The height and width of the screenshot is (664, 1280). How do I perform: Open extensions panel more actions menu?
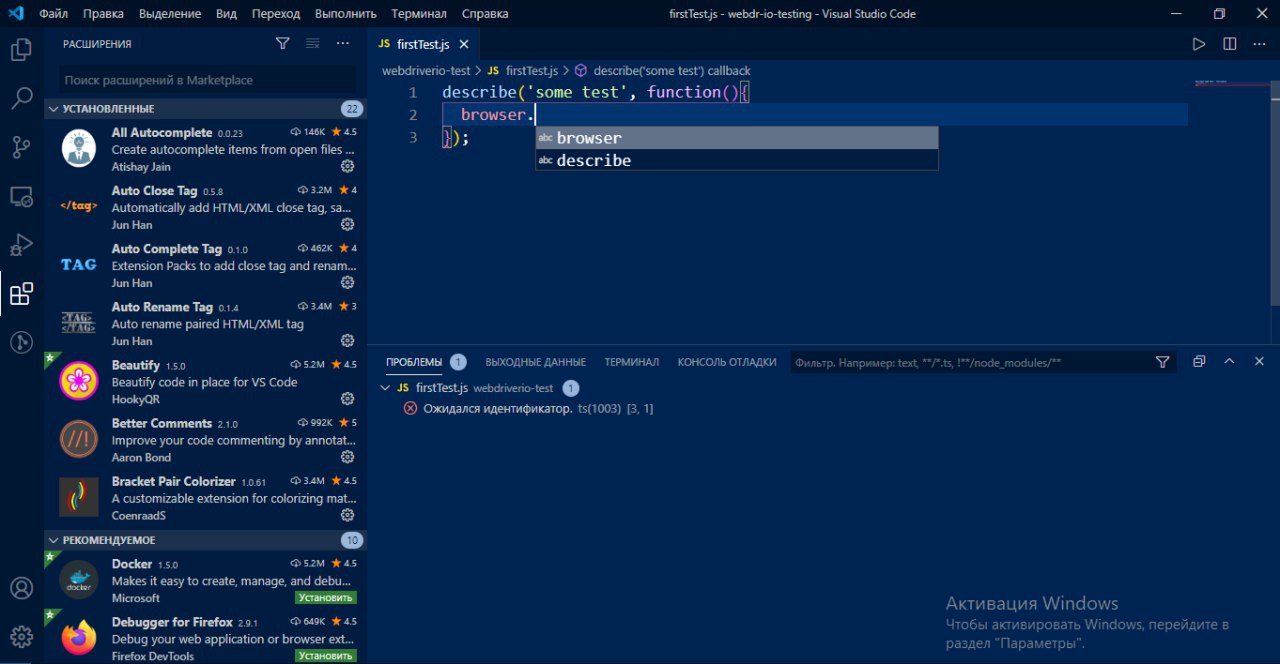click(343, 44)
